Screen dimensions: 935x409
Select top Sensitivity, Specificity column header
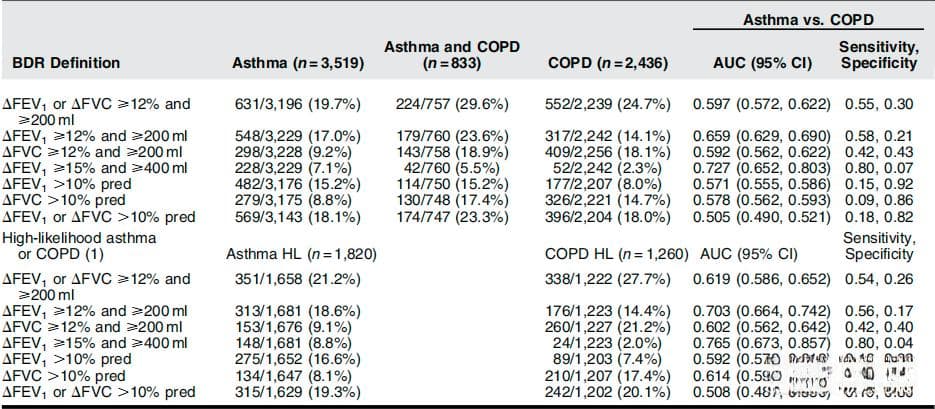click(x=879, y=55)
